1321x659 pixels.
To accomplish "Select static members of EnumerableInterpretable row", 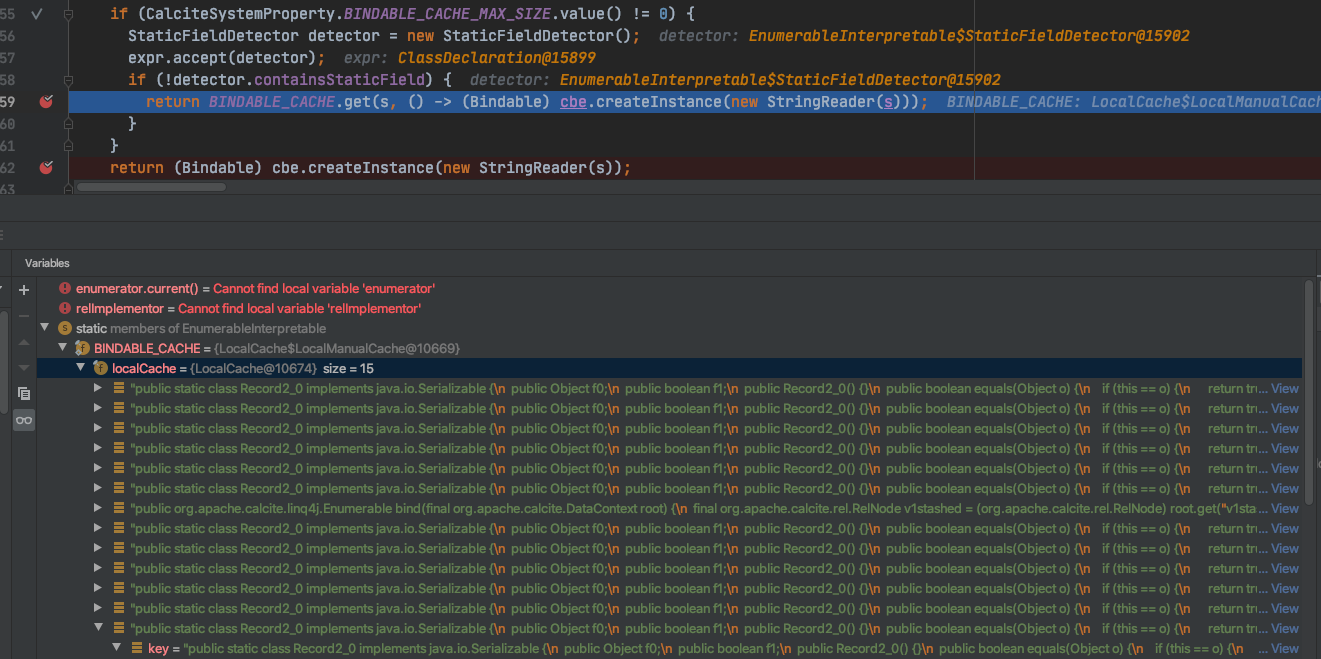I will tap(669, 328).
